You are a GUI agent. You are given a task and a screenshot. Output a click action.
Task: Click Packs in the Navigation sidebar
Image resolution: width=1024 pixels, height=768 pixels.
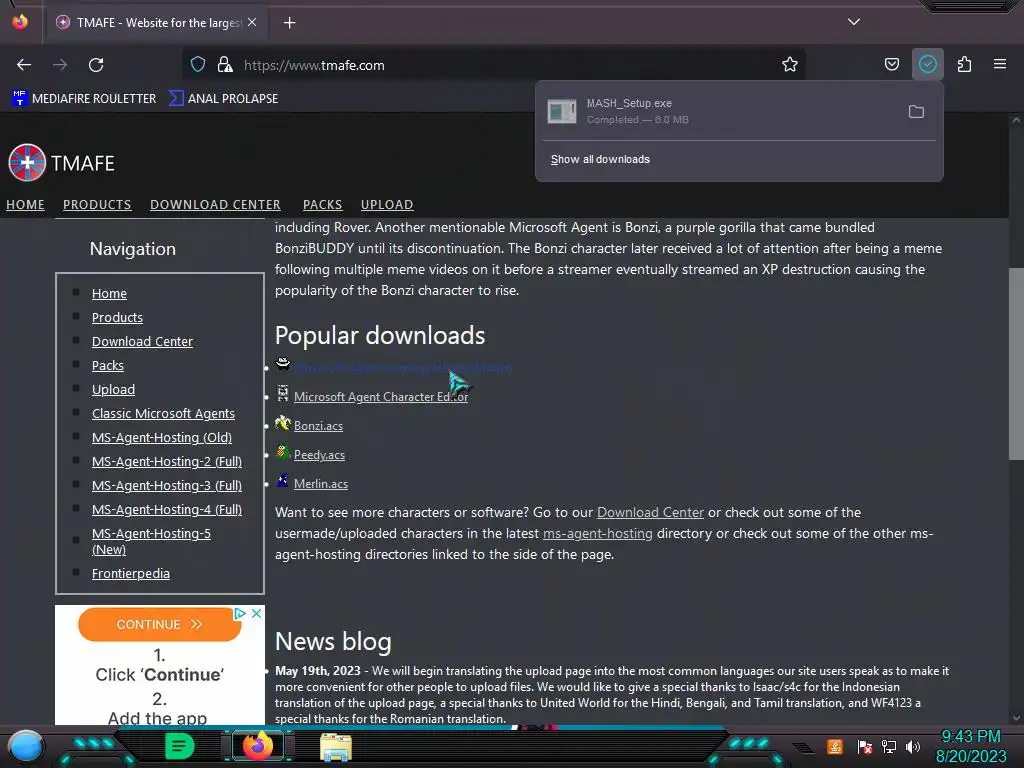(108, 366)
